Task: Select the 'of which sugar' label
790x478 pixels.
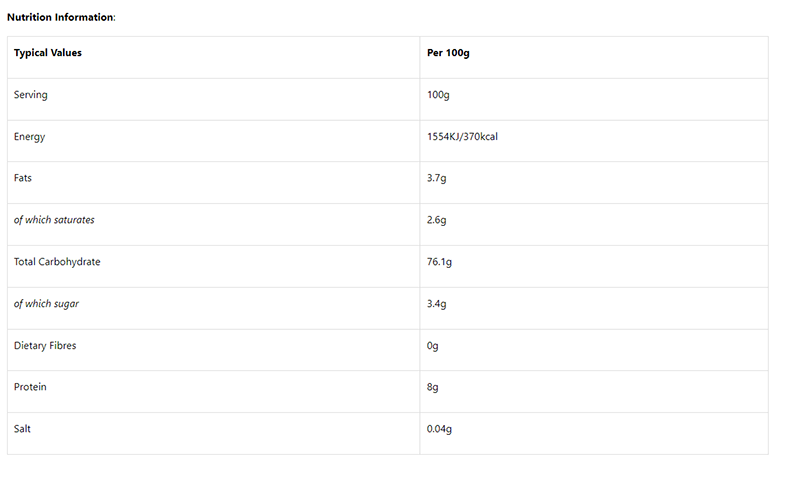Action: pos(46,304)
